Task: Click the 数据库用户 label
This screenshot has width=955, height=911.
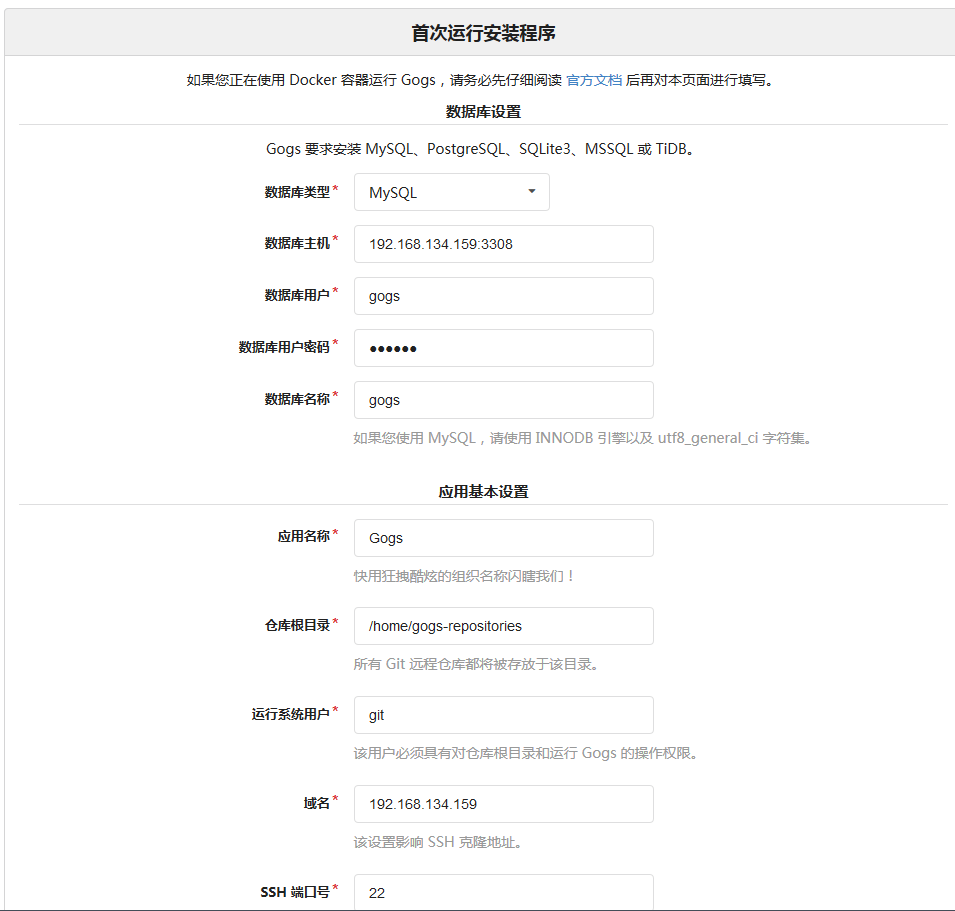Action: pyautogui.click(x=297, y=295)
